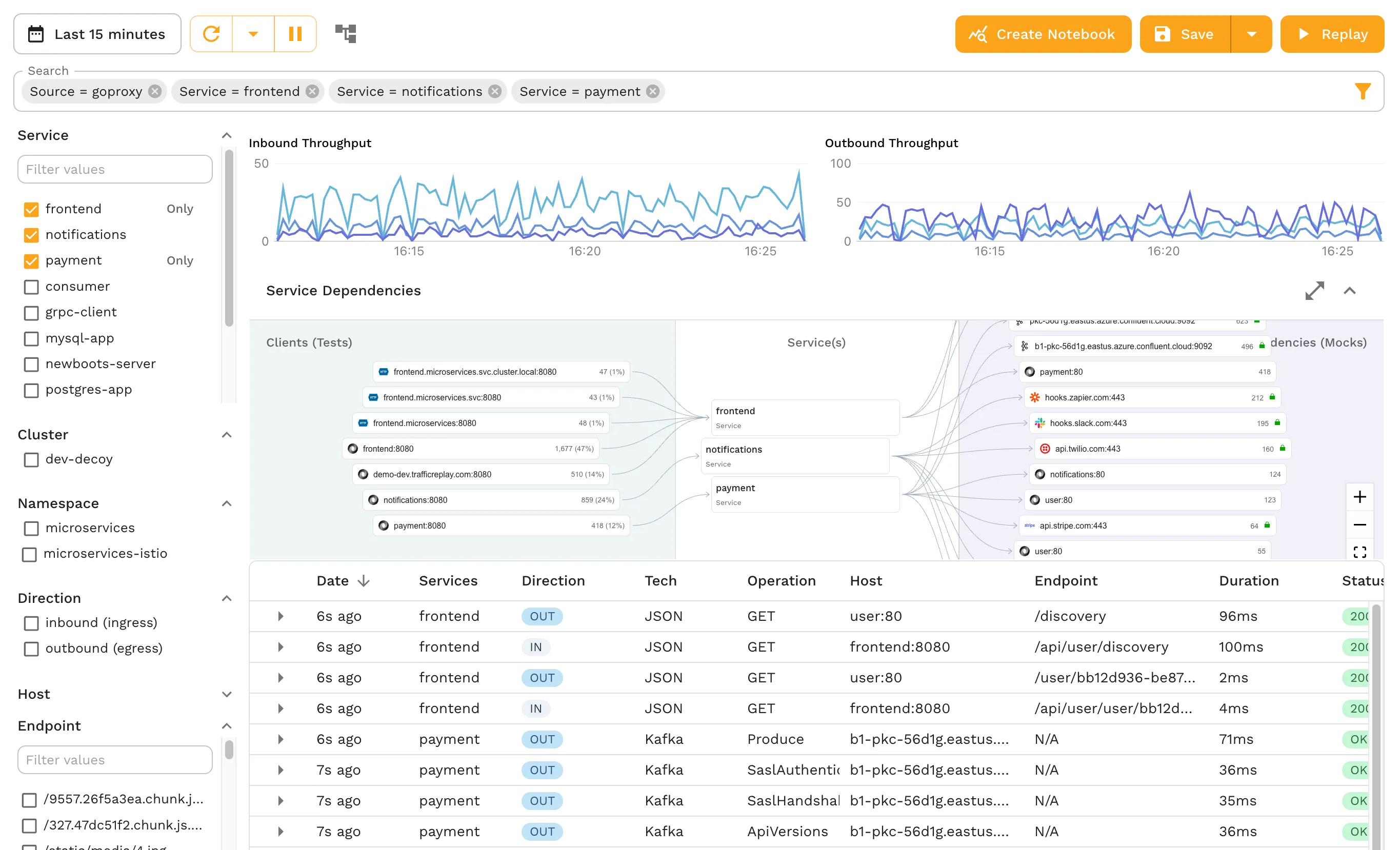The height and width of the screenshot is (850, 1400).
Task: Start a Replay
Action: coord(1332,33)
